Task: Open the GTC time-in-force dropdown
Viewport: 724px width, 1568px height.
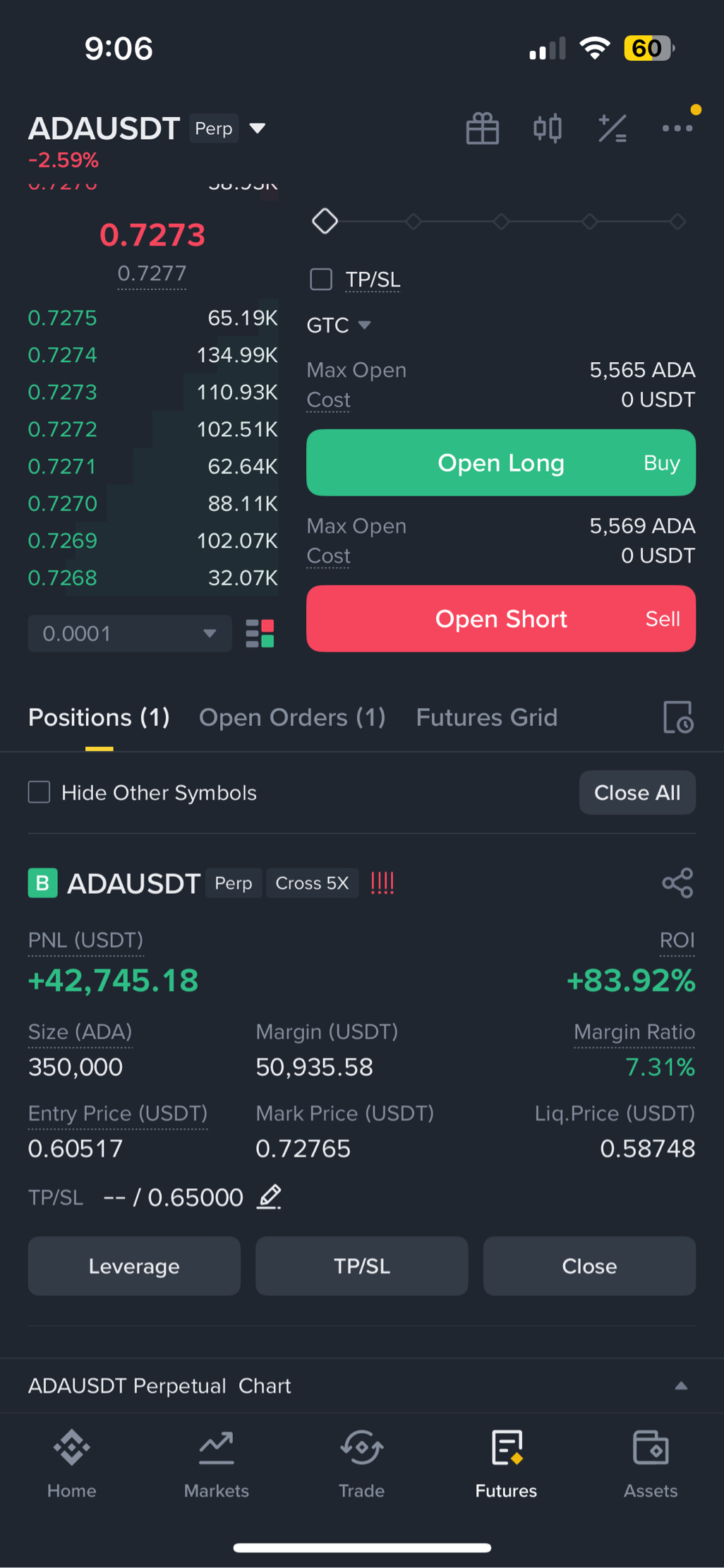Action: point(339,325)
